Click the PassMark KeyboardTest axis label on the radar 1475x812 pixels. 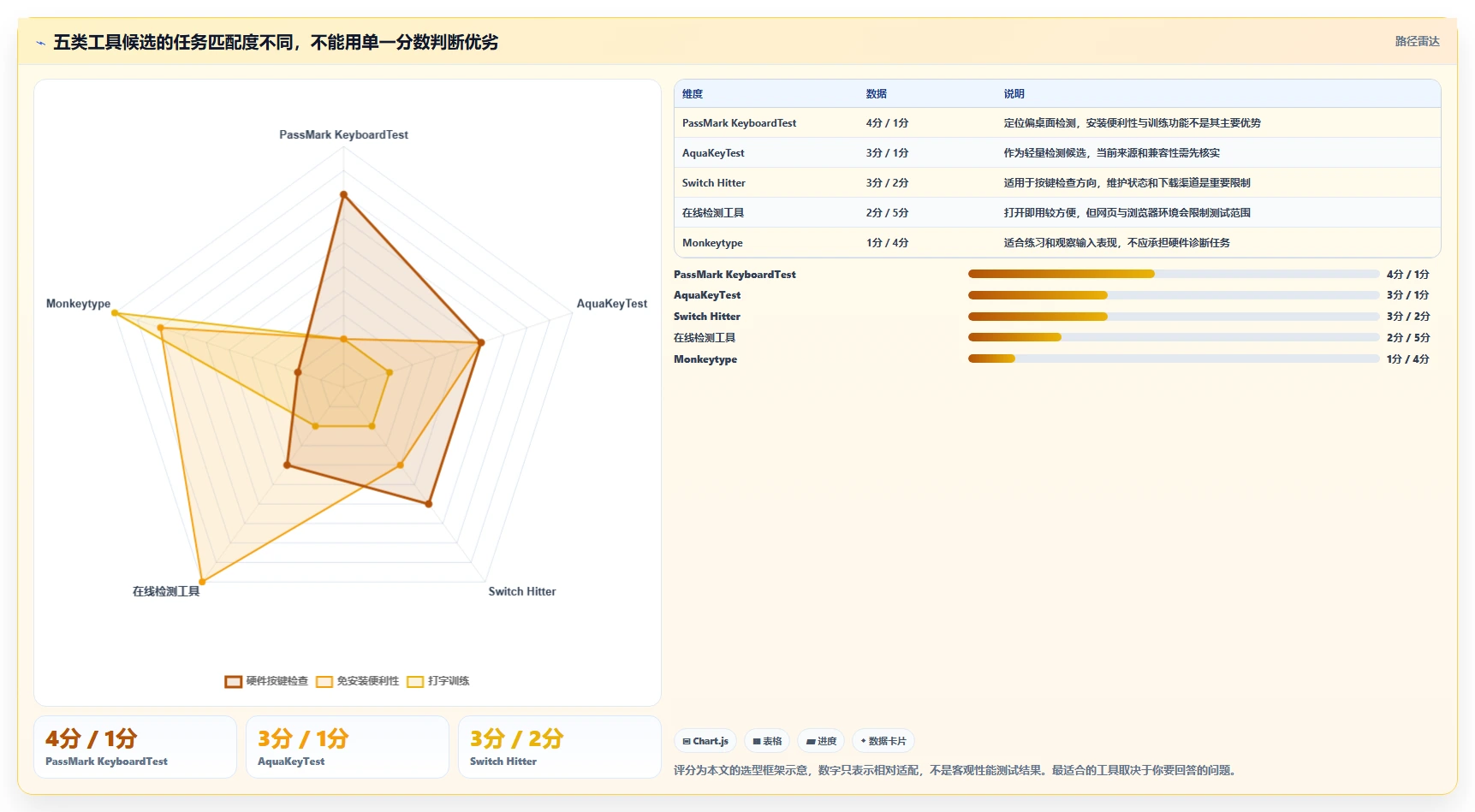pyautogui.click(x=343, y=135)
